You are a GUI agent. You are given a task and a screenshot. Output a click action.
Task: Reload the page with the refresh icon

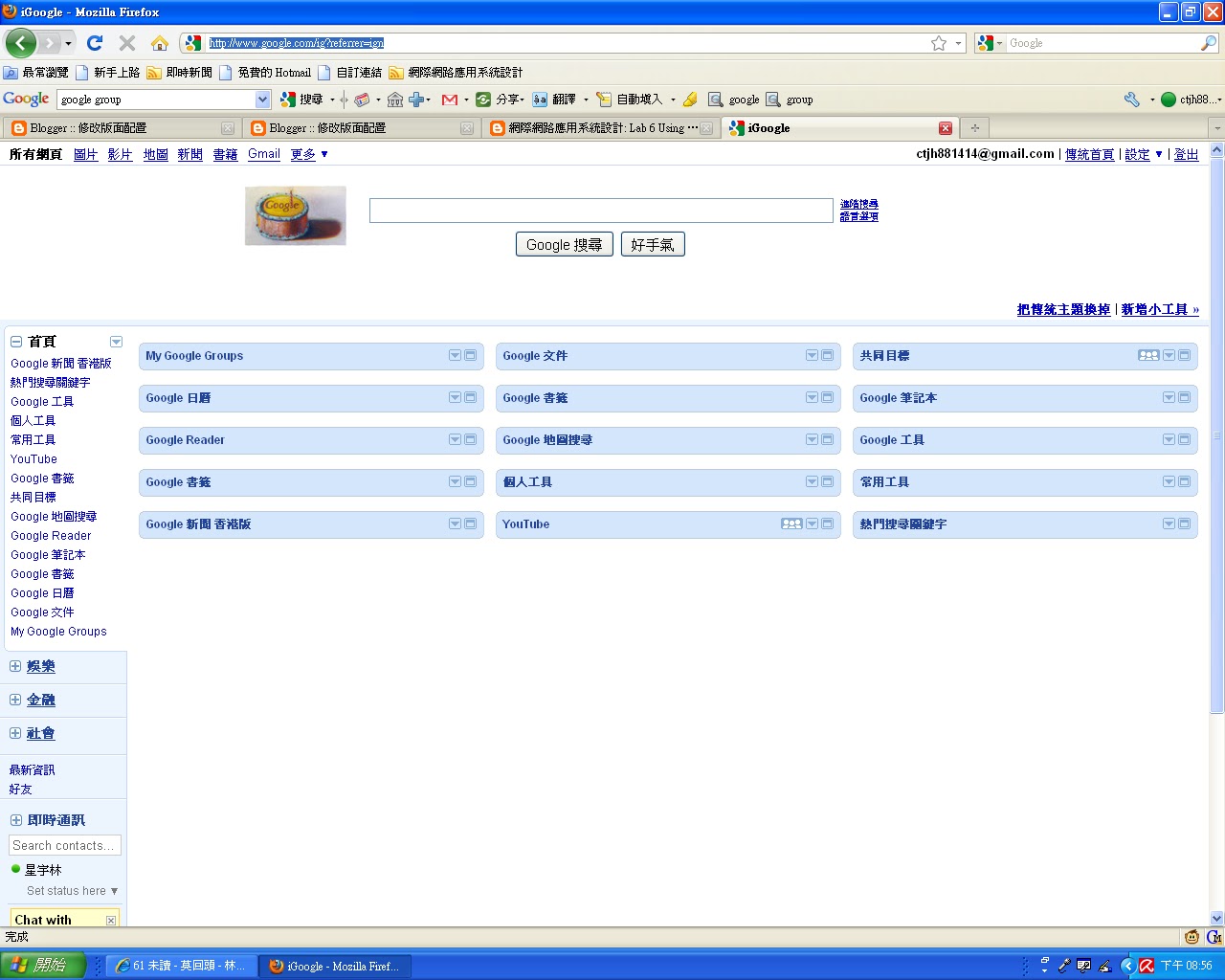[x=94, y=43]
